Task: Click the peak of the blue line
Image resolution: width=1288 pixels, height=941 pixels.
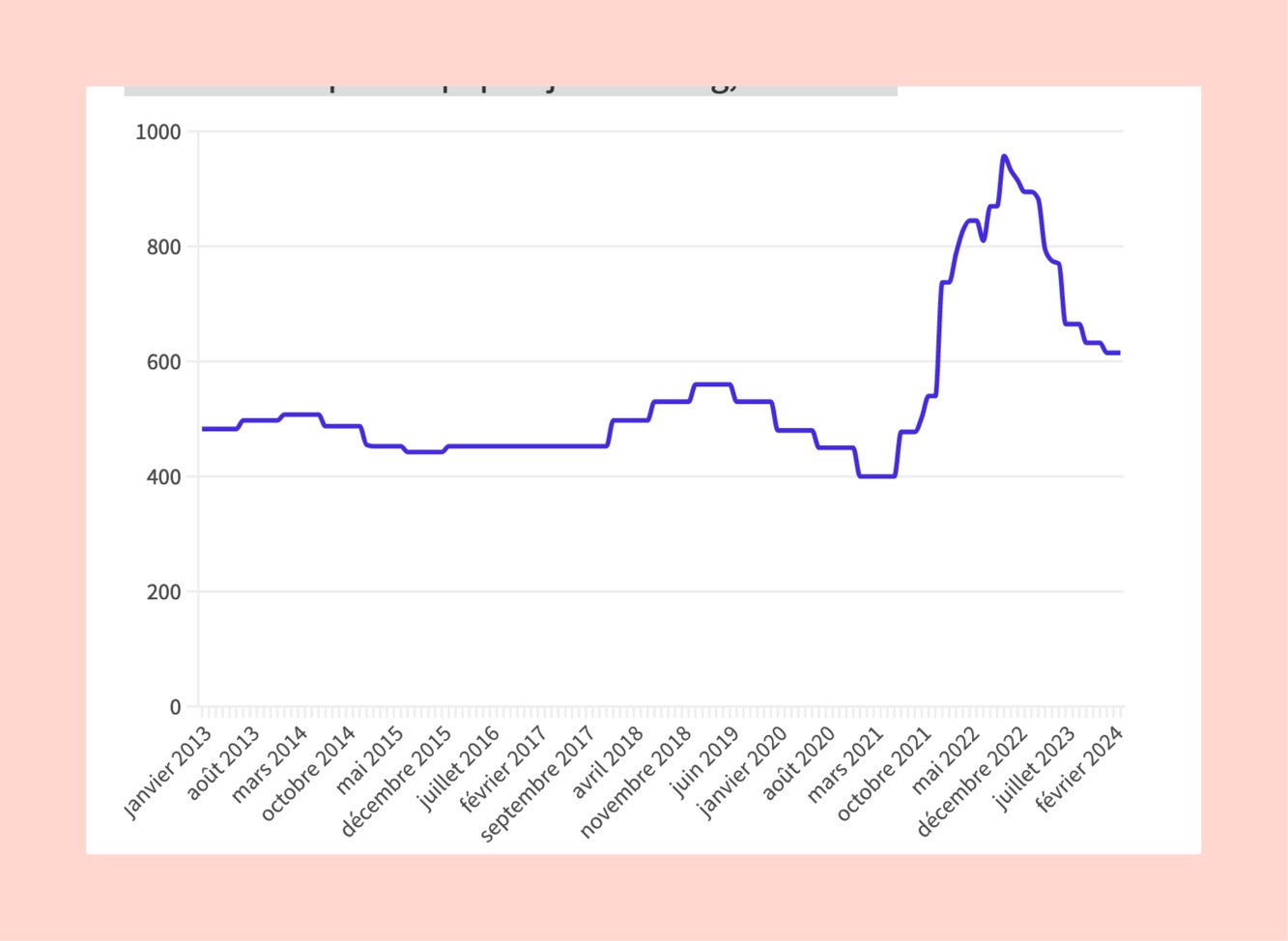Action: tap(1004, 157)
